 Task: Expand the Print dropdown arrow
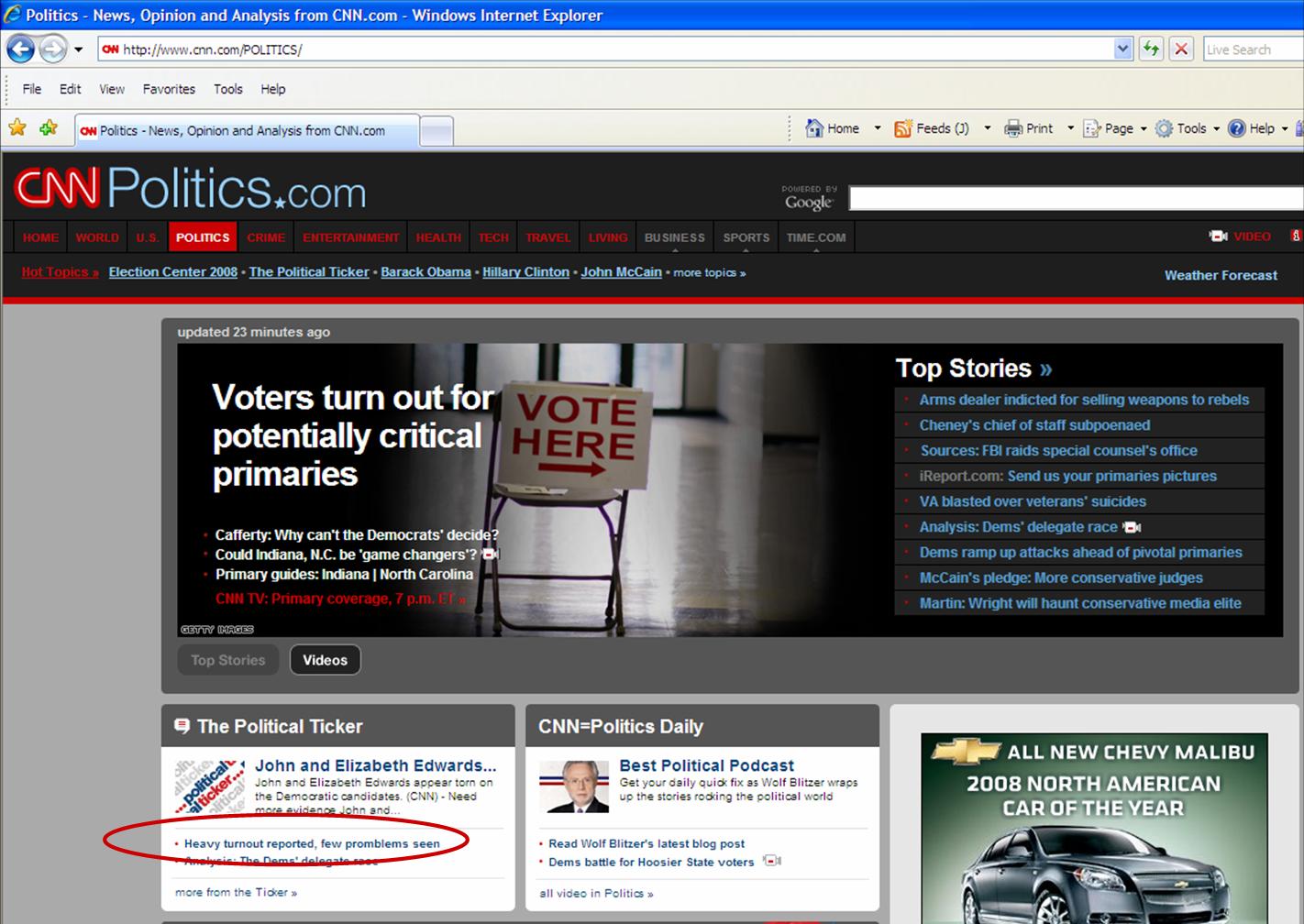click(1070, 128)
